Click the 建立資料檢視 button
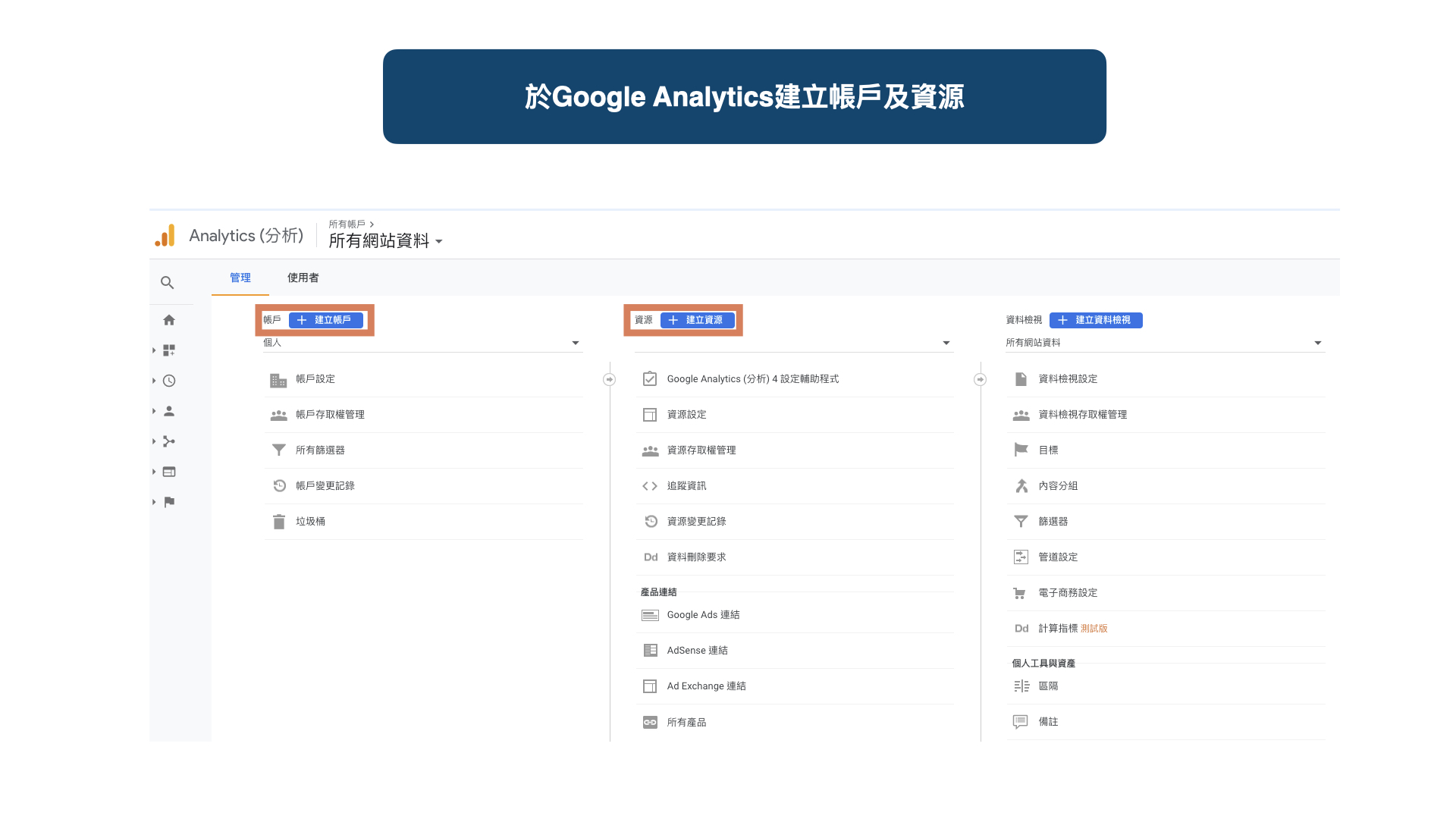This screenshot has width=1456, height=819. click(1096, 320)
